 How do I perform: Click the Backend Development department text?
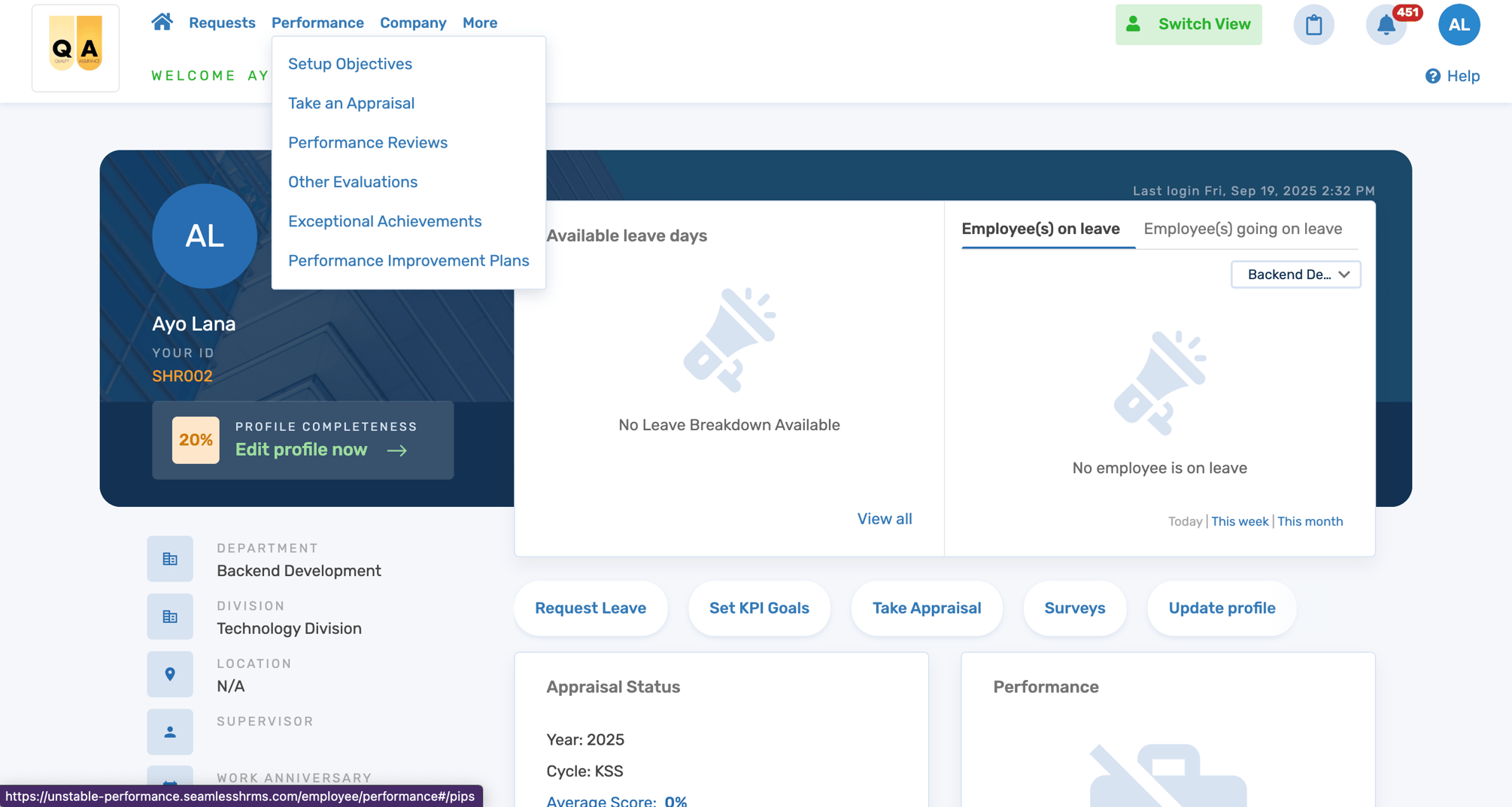(299, 571)
